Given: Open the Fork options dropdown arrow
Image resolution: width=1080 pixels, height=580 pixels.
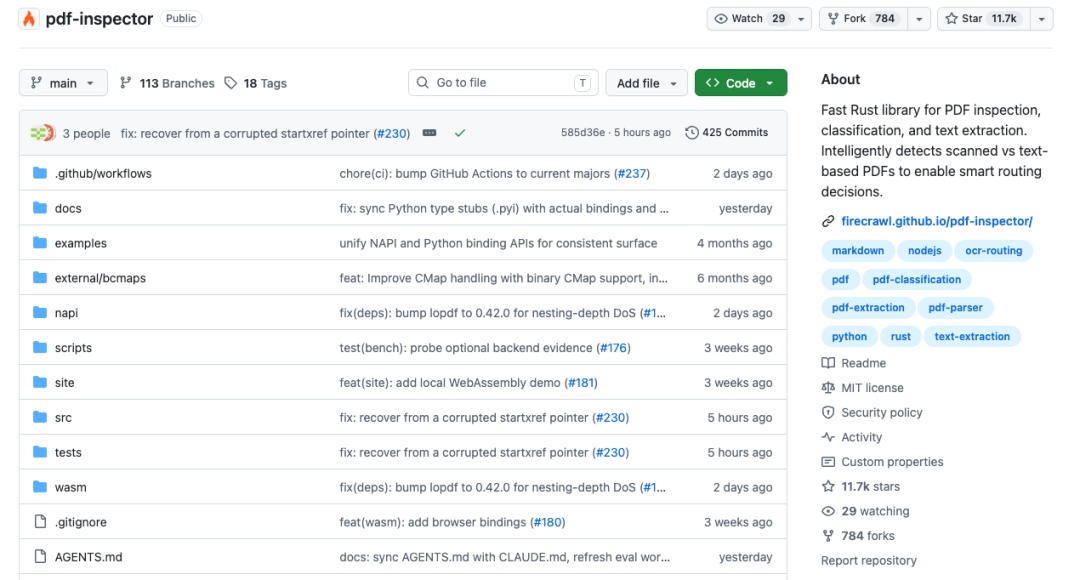Looking at the screenshot, I should click(919, 19).
